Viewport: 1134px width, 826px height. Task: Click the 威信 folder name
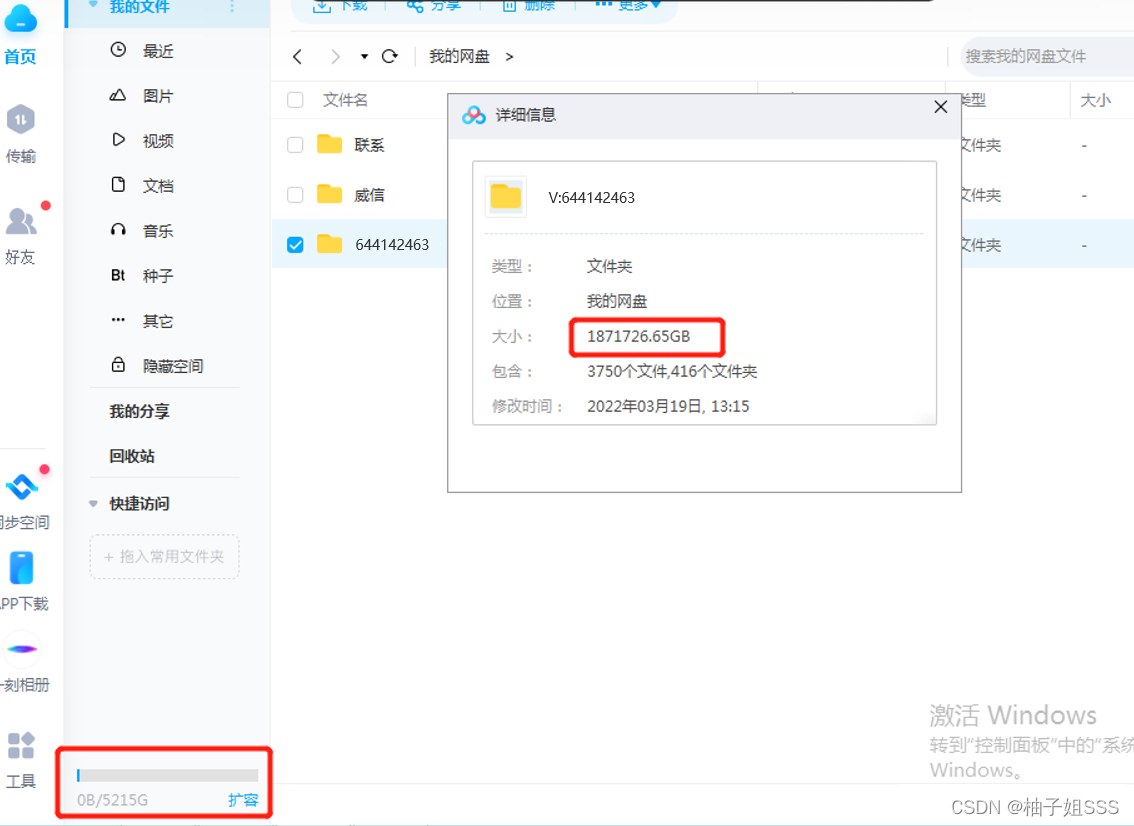click(369, 195)
